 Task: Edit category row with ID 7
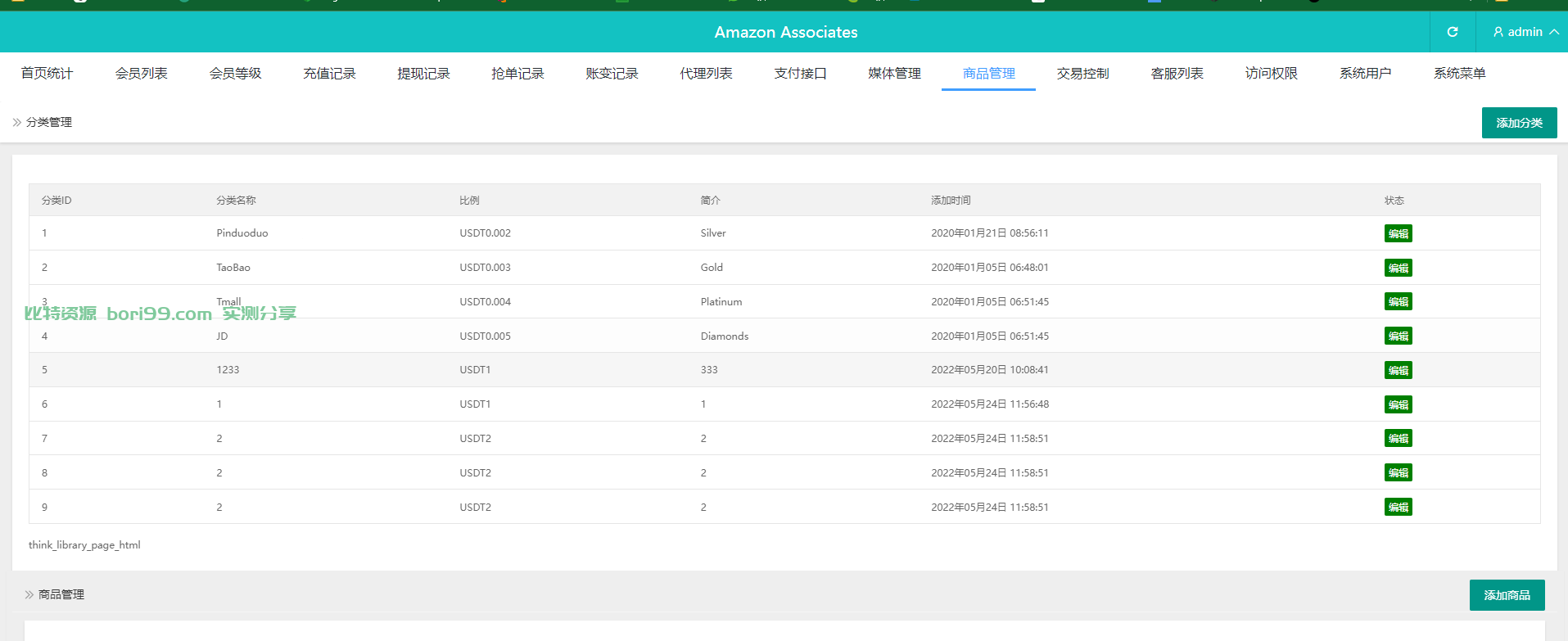click(x=1398, y=438)
